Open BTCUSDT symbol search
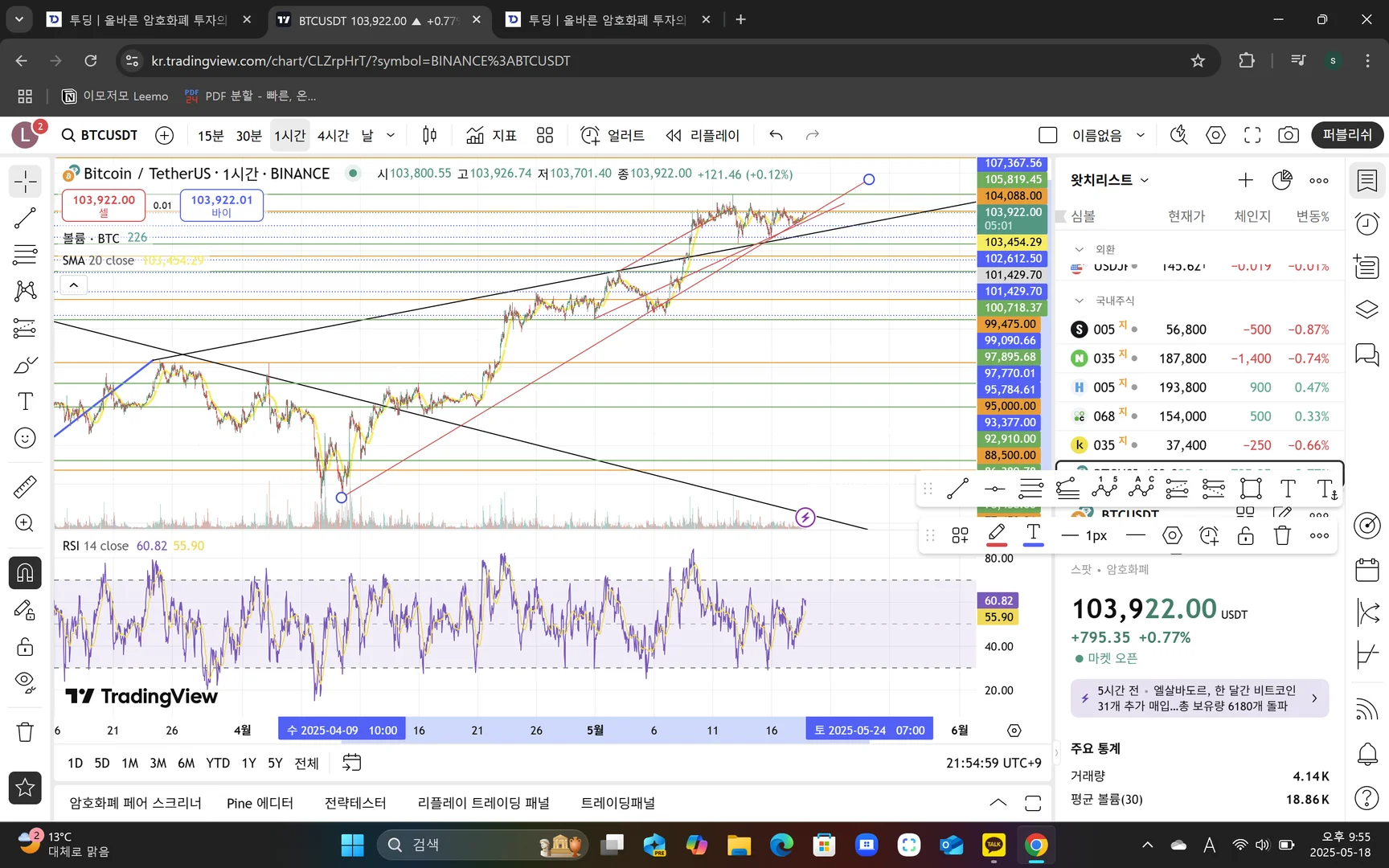This screenshot has height=868, width=1389. 100,135
